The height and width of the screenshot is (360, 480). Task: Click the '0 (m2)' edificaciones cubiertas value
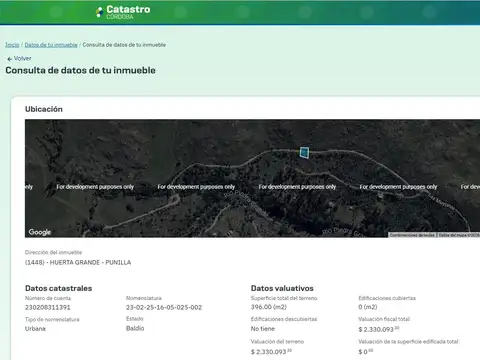click(368, 307)
